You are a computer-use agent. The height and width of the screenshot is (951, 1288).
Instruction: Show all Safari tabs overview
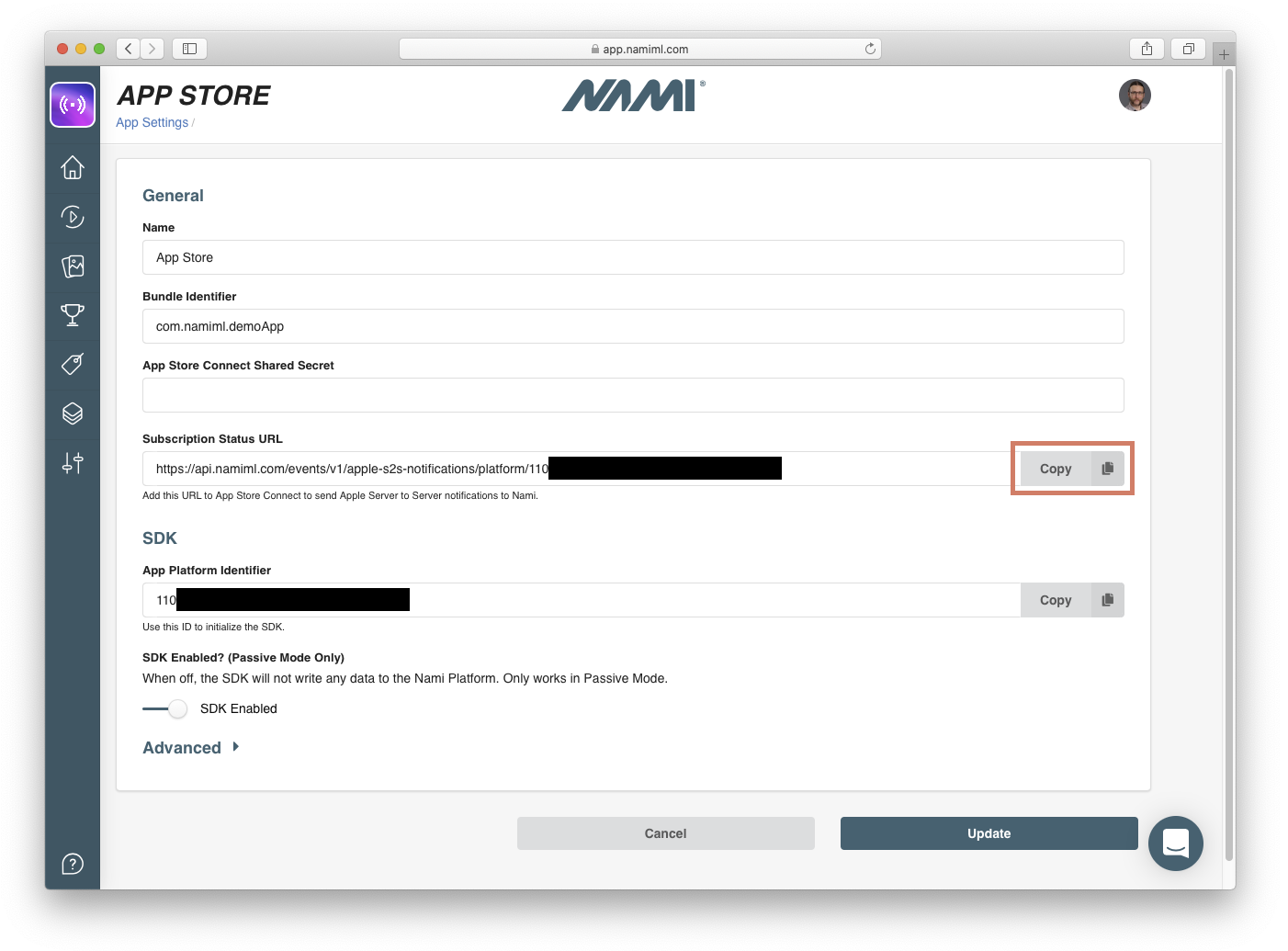tap(1188, 49)
